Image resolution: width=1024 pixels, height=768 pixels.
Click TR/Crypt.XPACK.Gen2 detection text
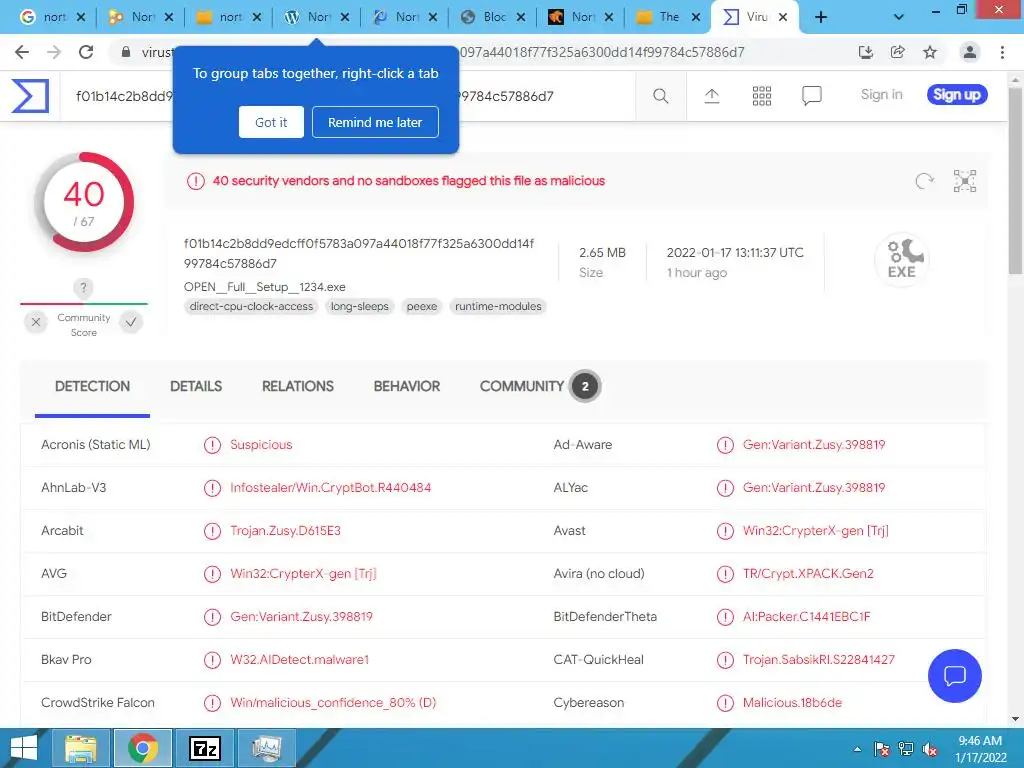[808, 574]
